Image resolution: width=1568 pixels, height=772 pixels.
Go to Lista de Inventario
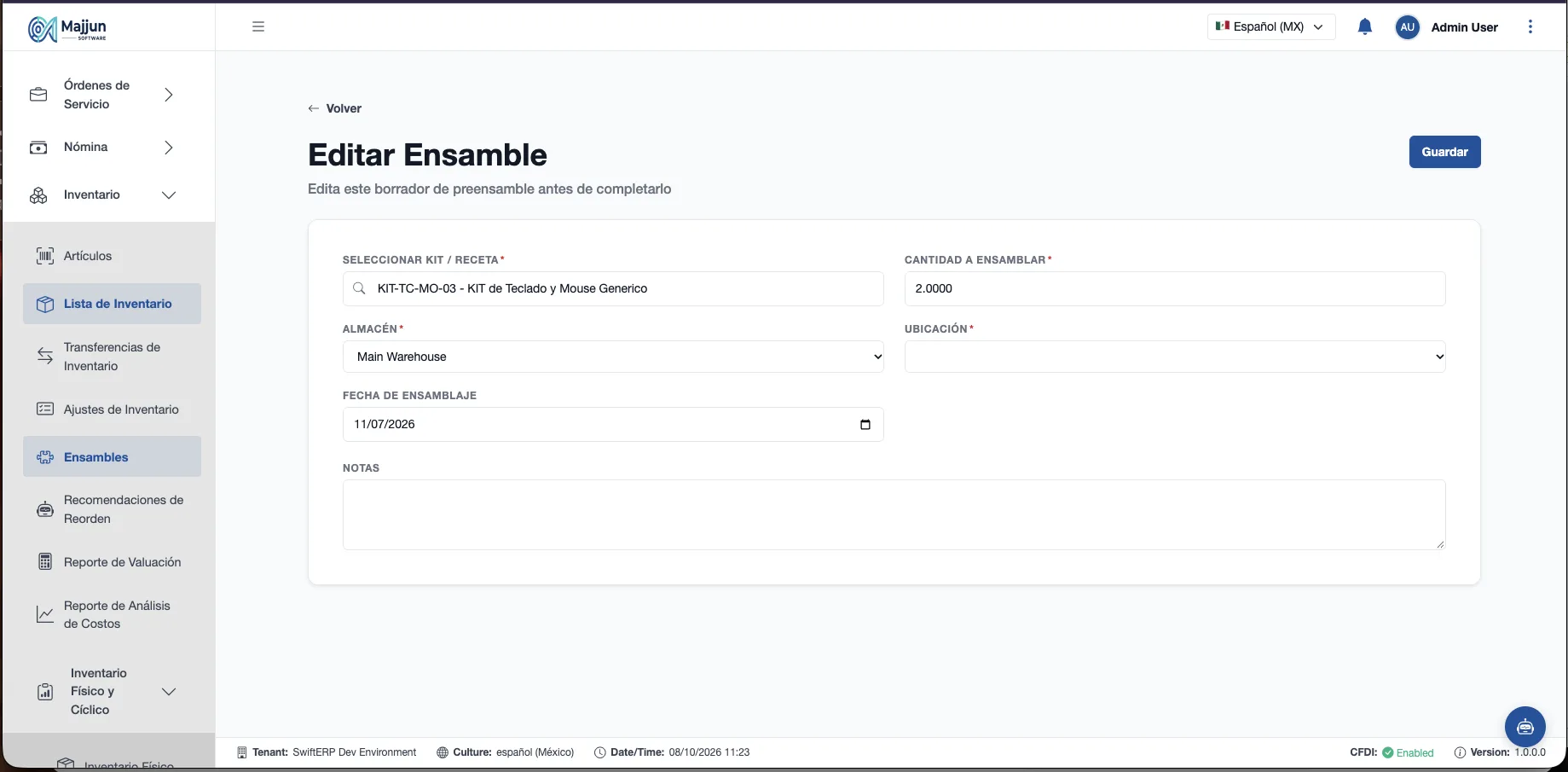[112, 304]
